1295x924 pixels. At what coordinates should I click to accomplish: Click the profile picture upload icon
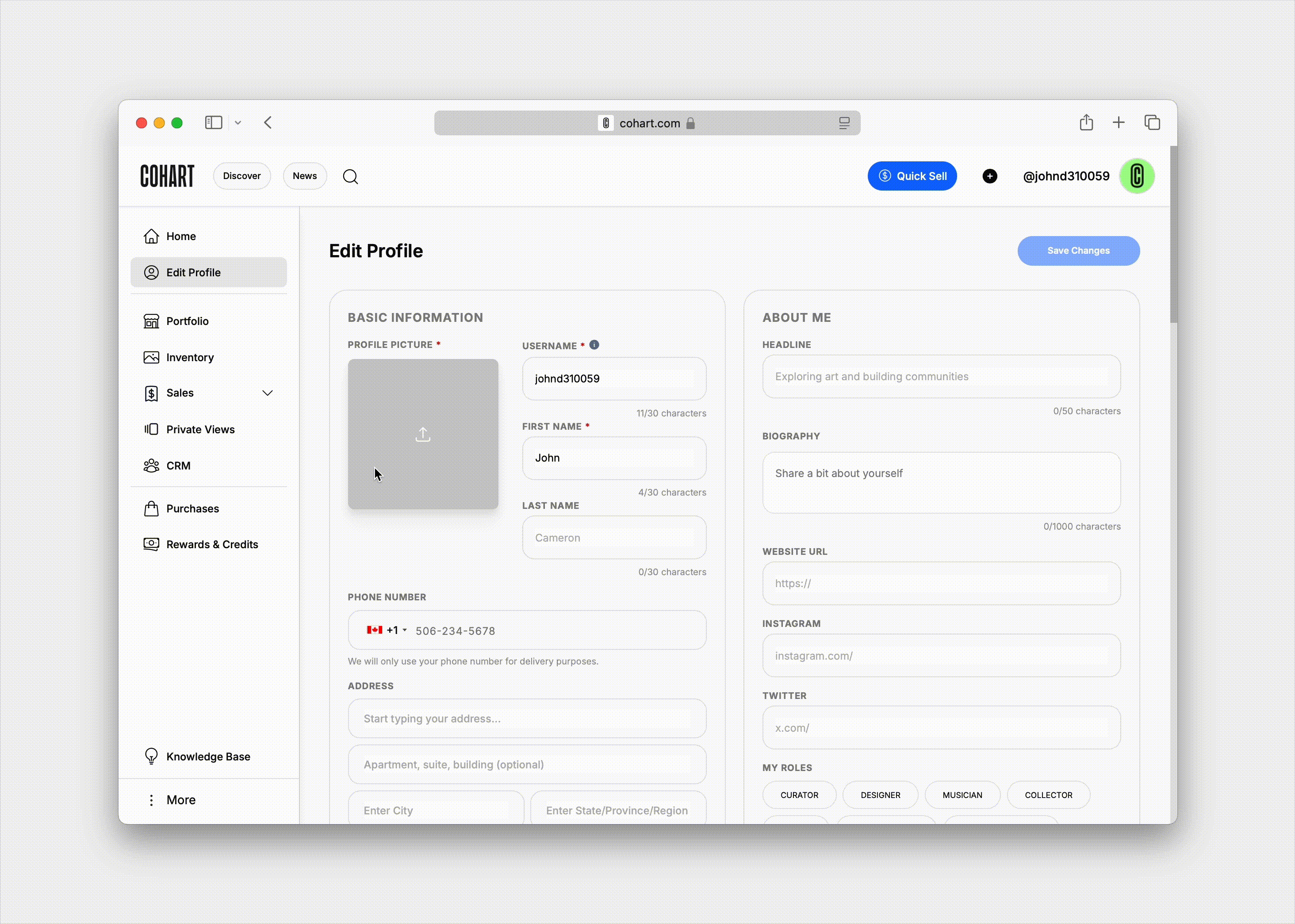[423, 435]
